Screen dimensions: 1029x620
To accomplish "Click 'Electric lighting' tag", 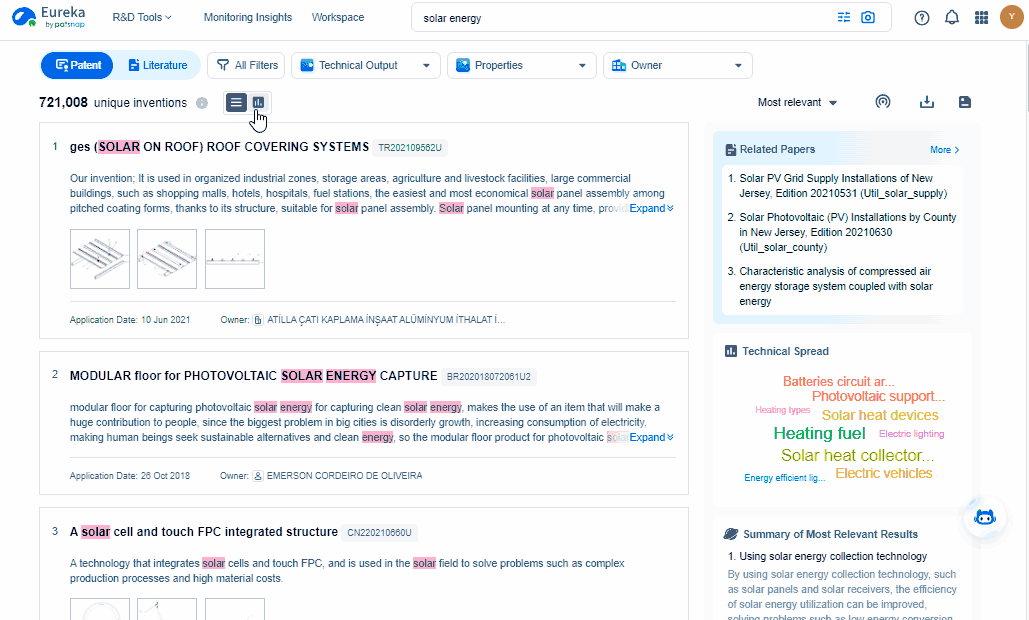I will point(912,434).
